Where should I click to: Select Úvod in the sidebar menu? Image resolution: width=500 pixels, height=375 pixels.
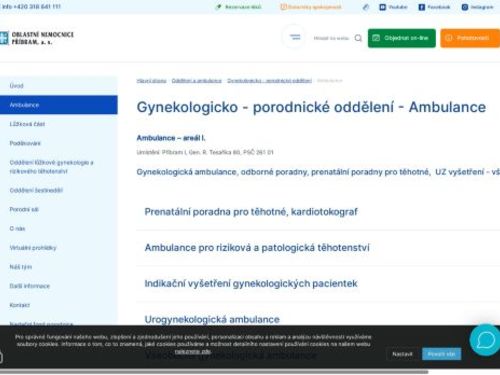click(x=59, y=86)
